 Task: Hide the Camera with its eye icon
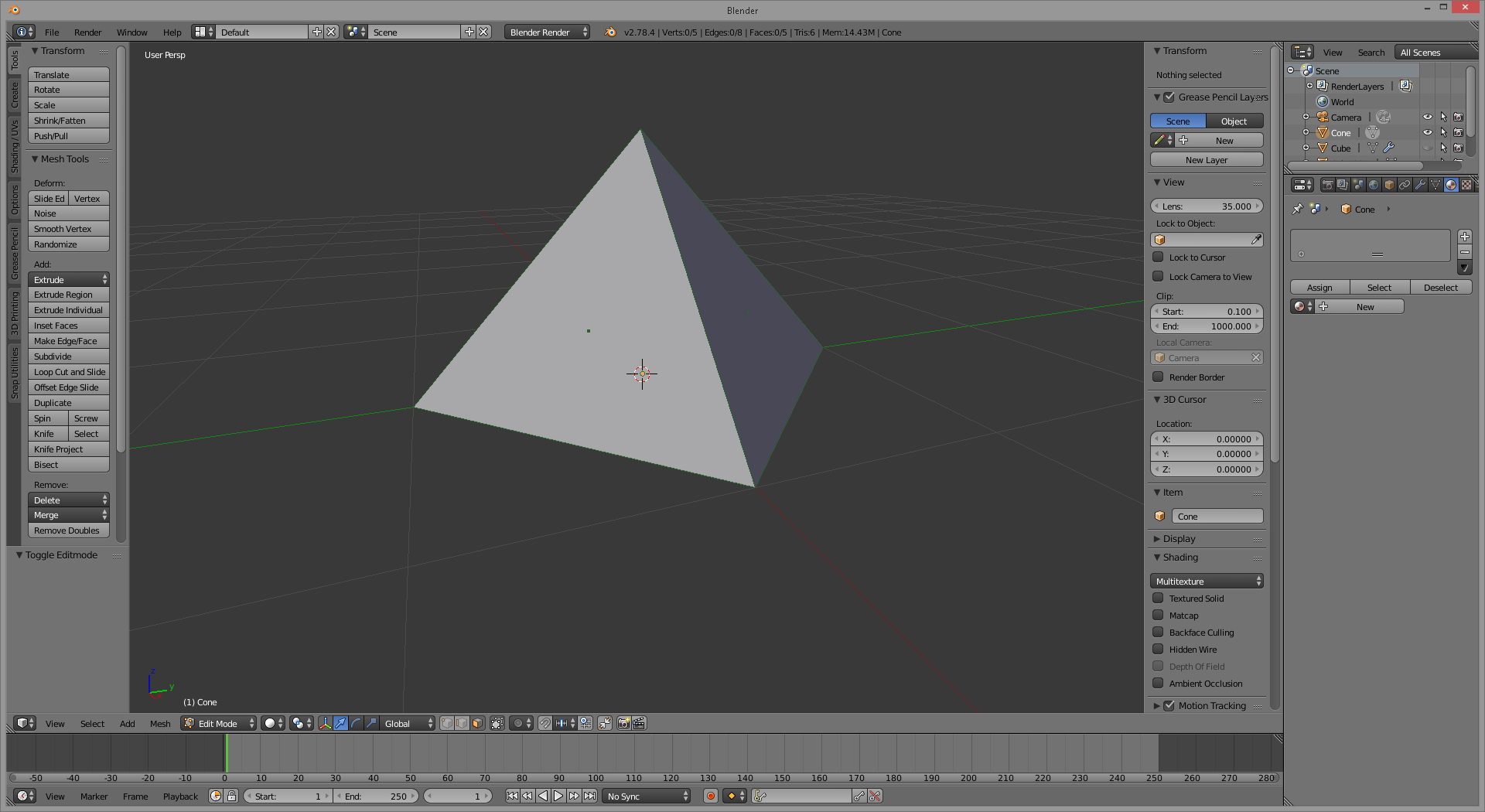pyautogui.click(x=1428, y=118)
